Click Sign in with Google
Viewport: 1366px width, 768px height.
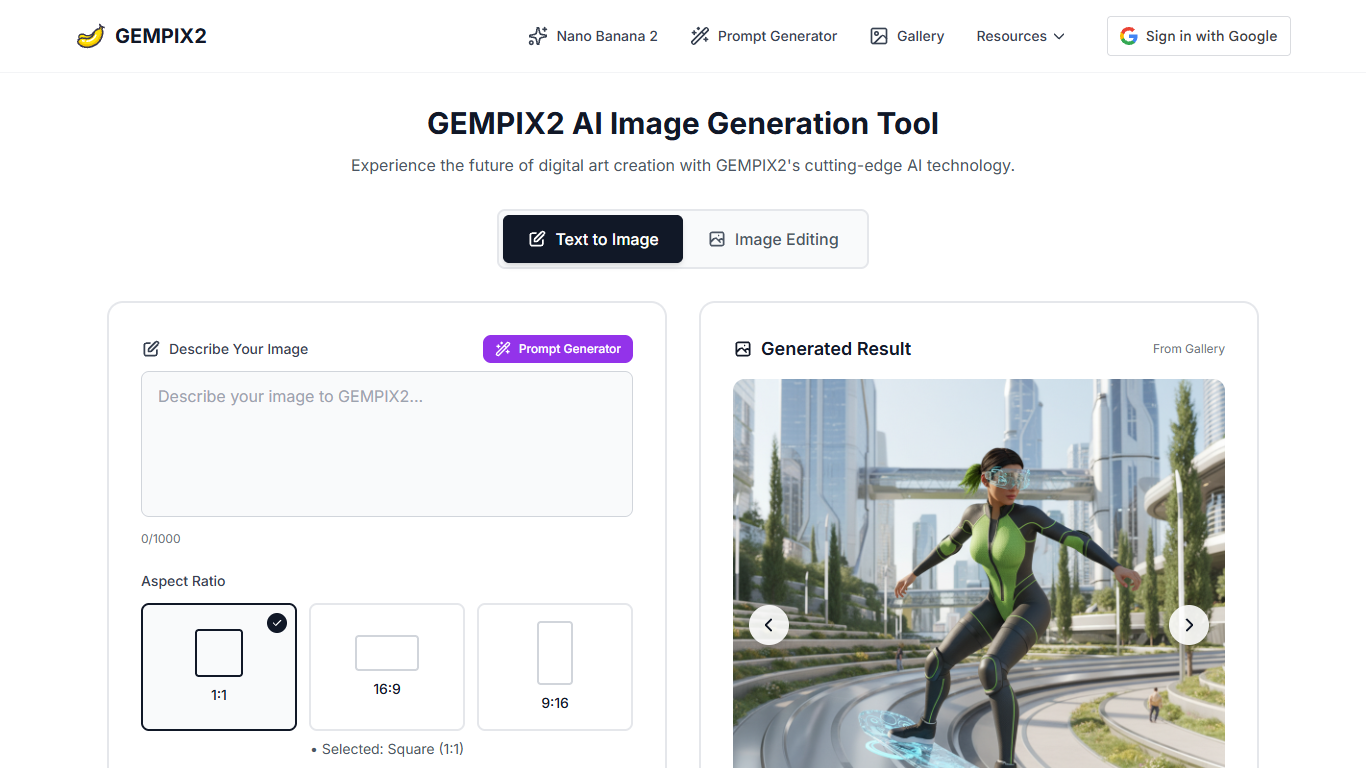(x=1198, y=36)
